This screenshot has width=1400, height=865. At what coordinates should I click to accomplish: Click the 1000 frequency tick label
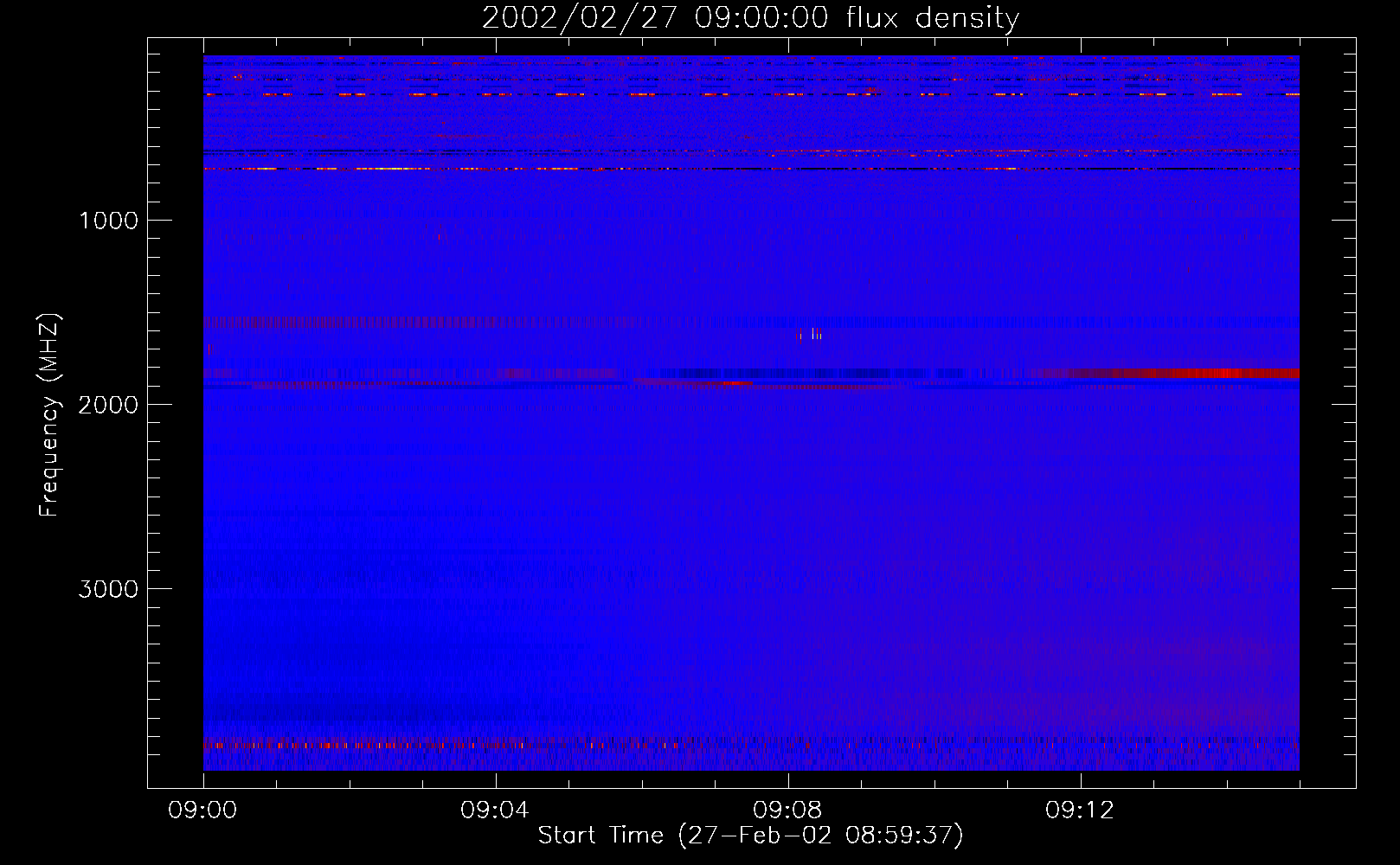[x=108, y=221]
